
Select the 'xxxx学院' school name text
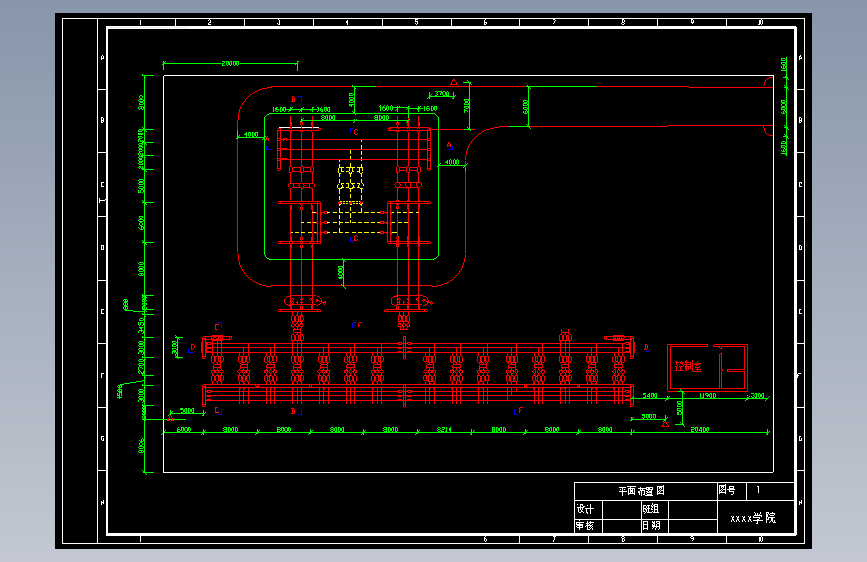pos(753,518)
